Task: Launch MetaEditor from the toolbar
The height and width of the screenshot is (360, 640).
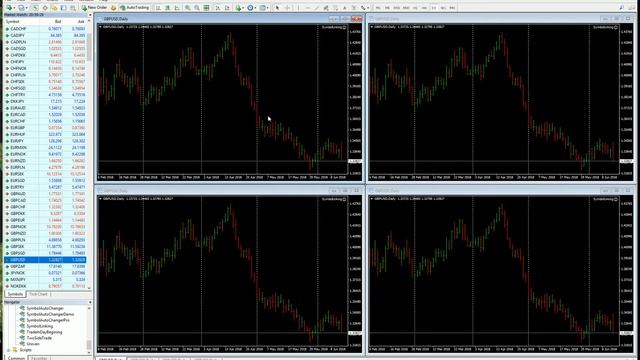Action: pyautogui.click(x=113, y=8)
